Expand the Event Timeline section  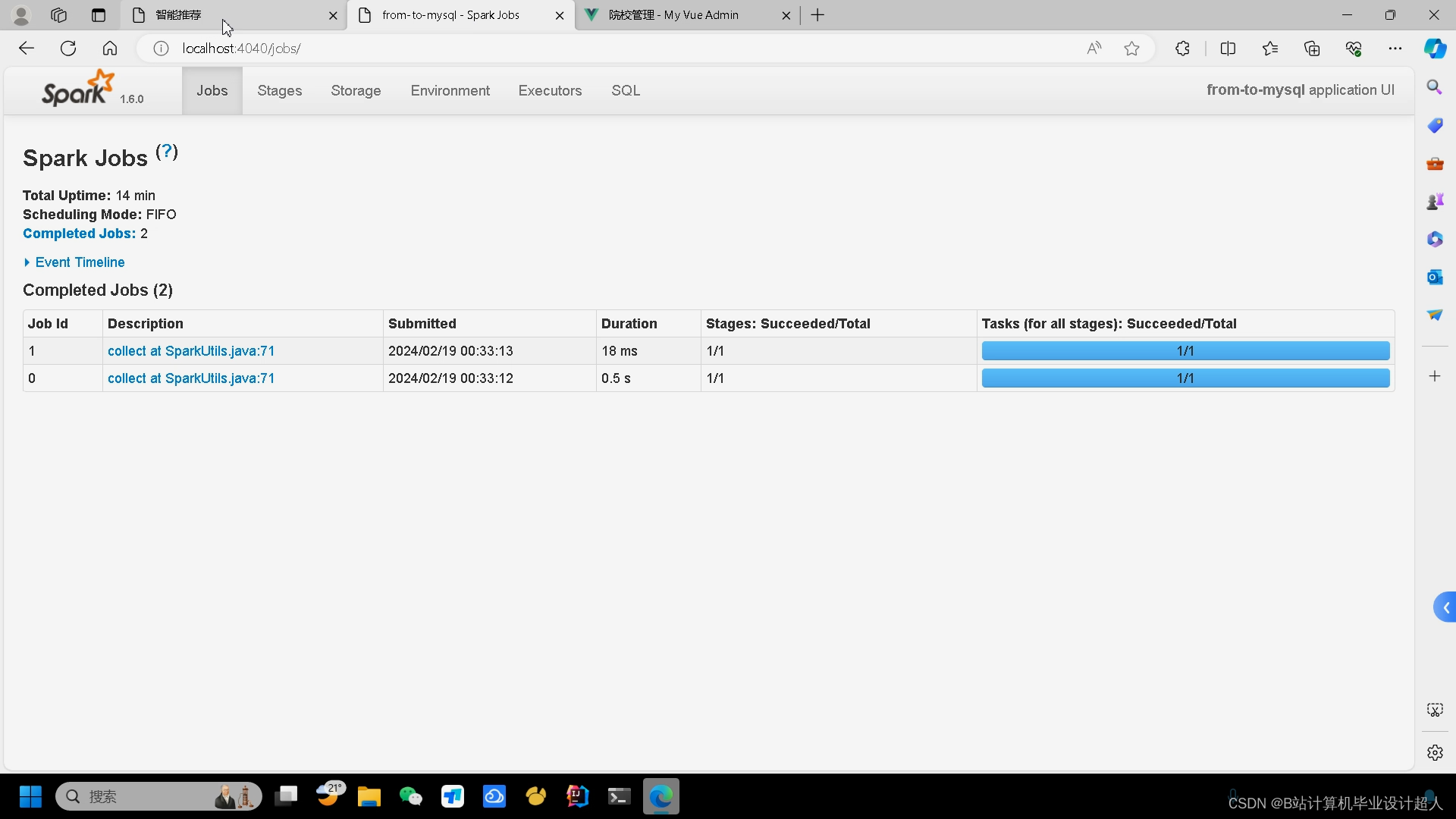coord(74,262)
